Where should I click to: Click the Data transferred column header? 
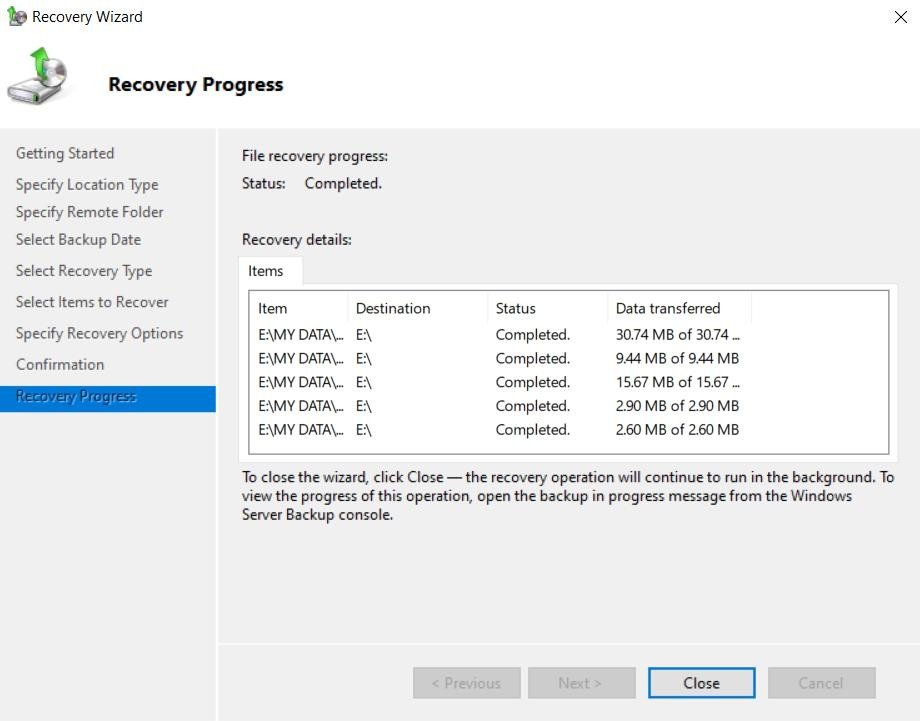[679, 309]
